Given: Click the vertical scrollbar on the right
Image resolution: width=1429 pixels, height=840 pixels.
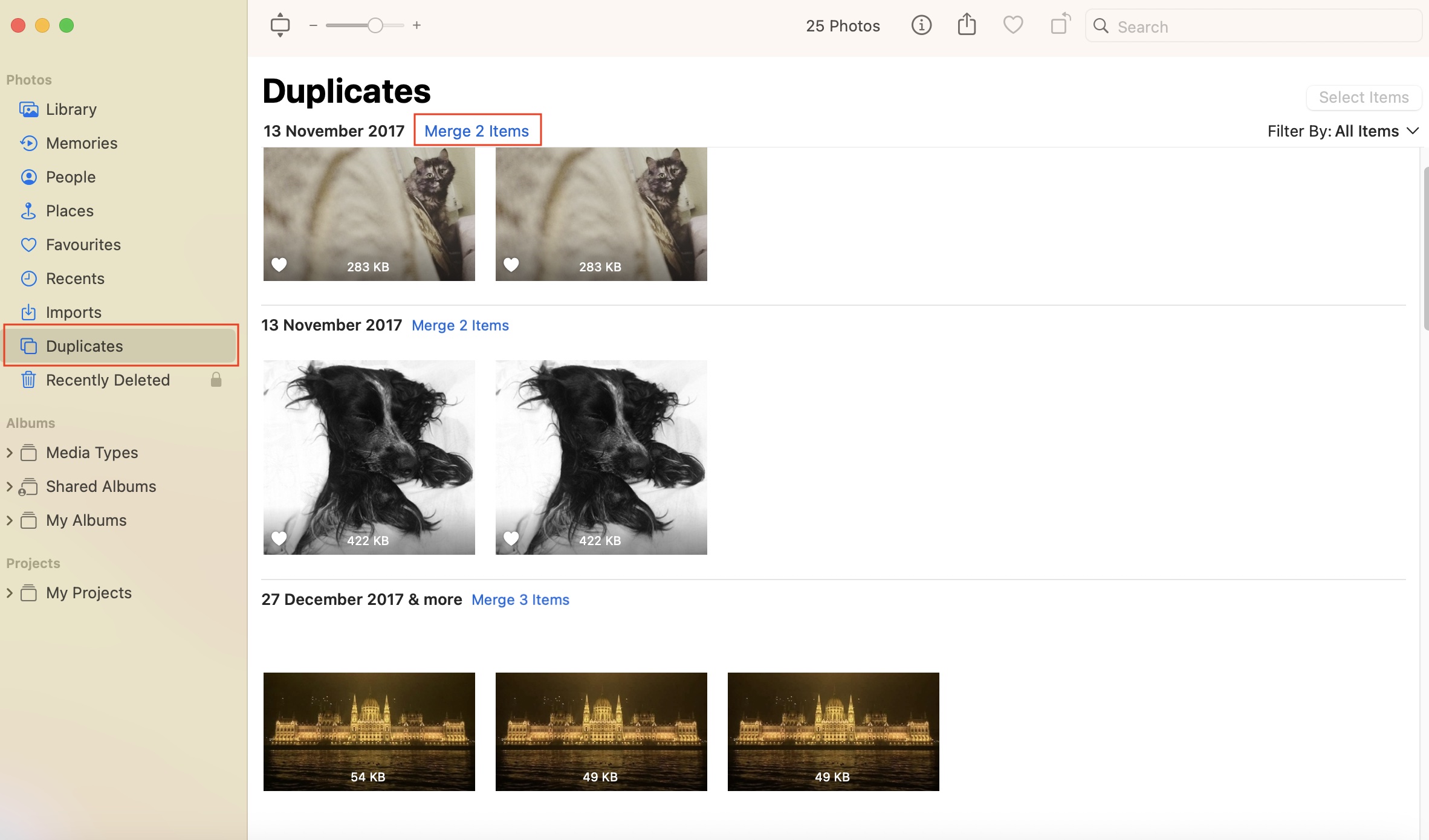Looking at the screenshot, I should tap(1425, 248).
